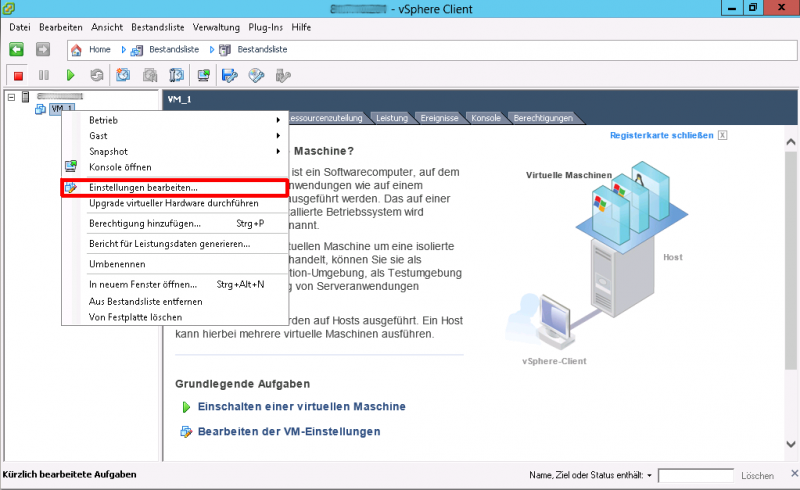Viewport: 800px width, 490px height.
Task: Click the green back navigation arrow
Action: point(16,50)
